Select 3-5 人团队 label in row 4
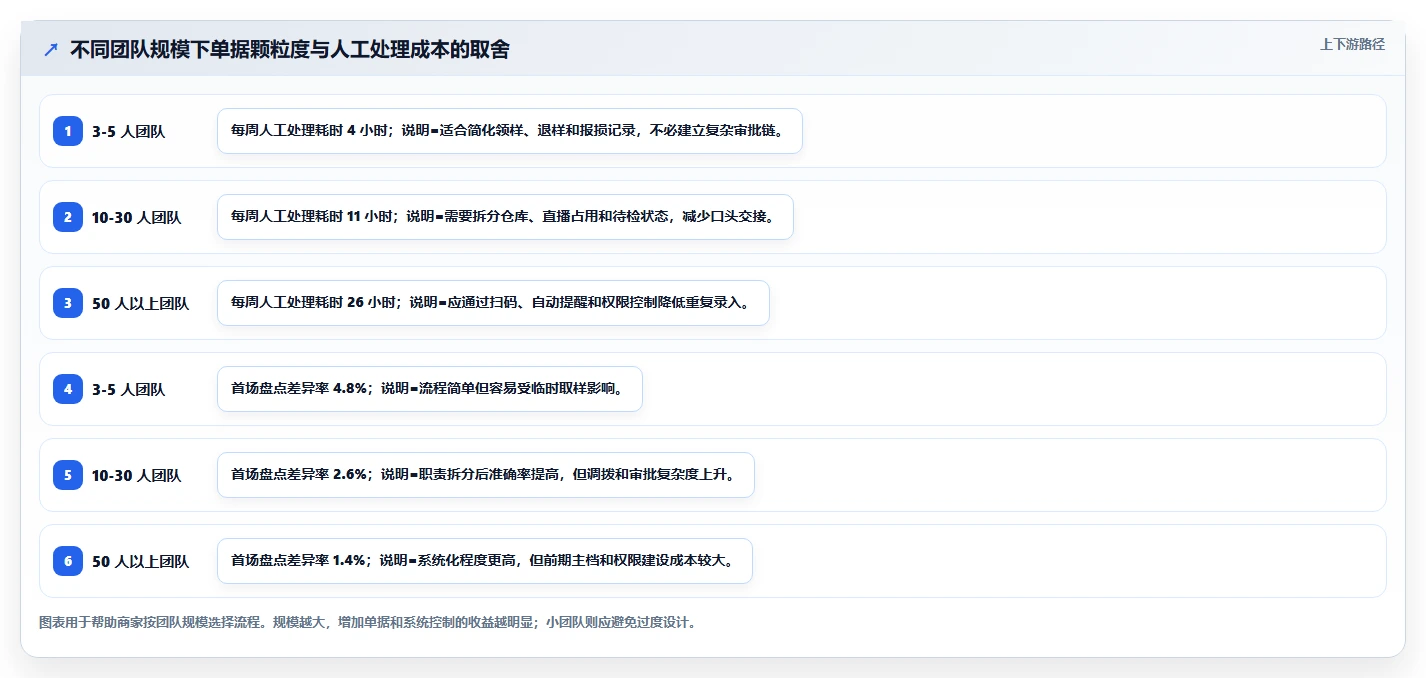Image resolution: width=1426 pixels, height=678 pixels. point(129,389)
